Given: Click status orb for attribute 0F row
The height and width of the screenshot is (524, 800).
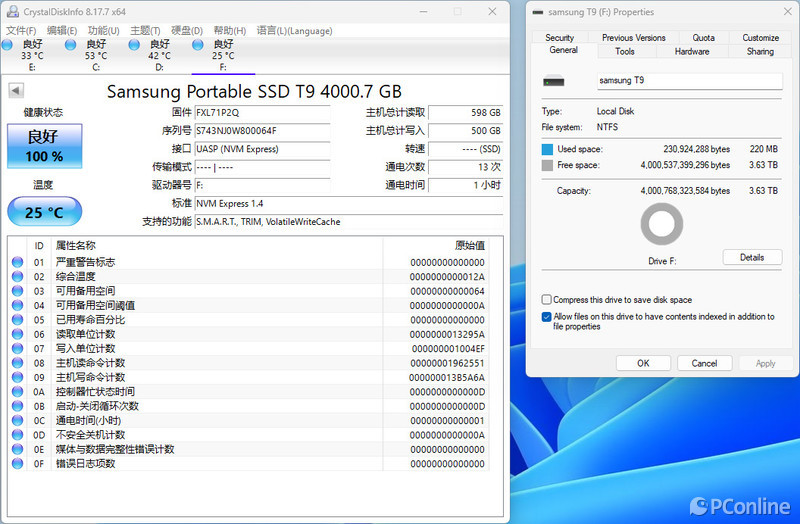Looking at the screenshot, I should click(17, 464).
